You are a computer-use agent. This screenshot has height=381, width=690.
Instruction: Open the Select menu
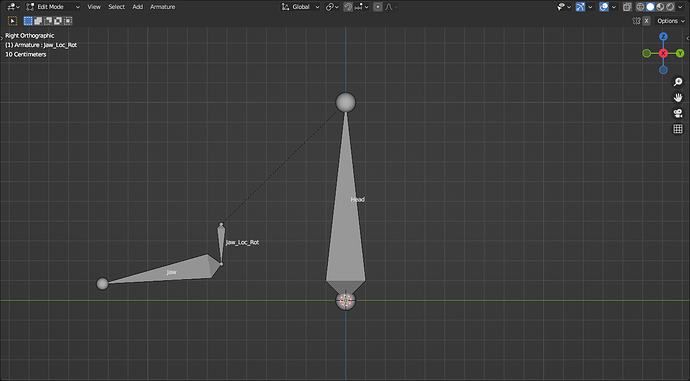[x=117, y=7]
